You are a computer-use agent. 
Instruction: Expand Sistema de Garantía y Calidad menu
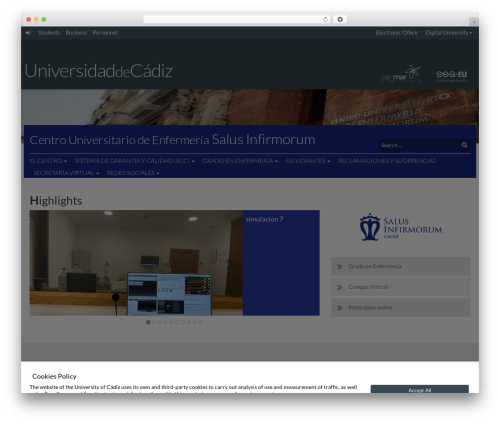(x=134, y=161)
